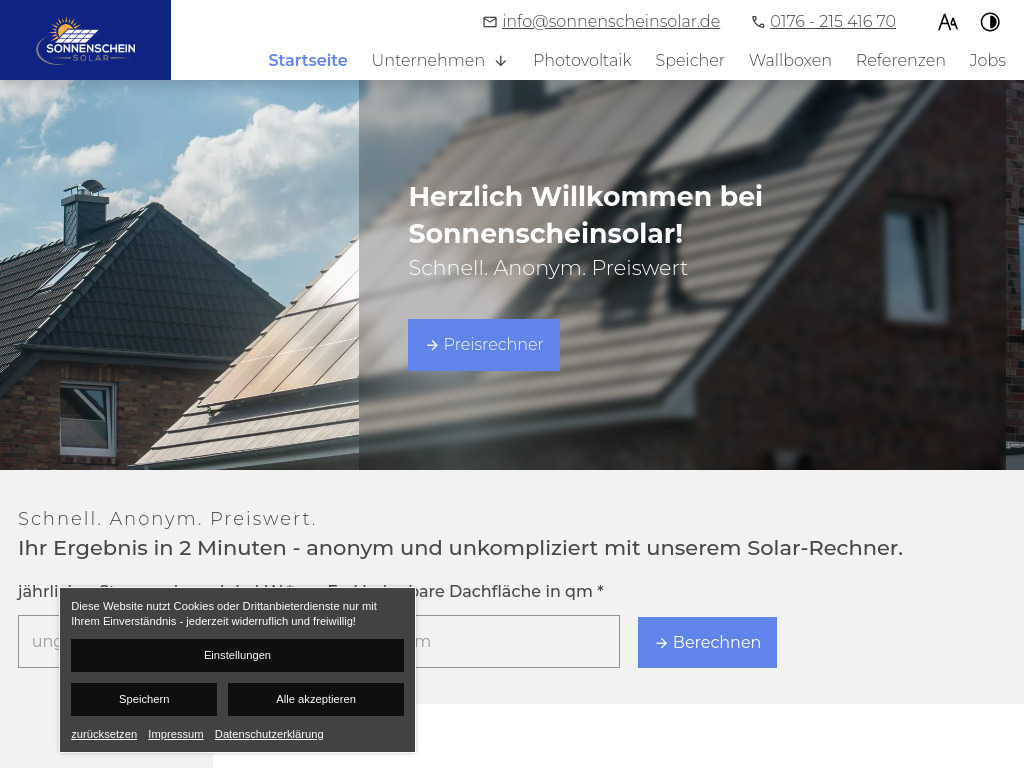The width and height of the screenshot is (1024, 768).
Task: Click the envelope icon beside the email address
Action: click(x=490, y=21)
